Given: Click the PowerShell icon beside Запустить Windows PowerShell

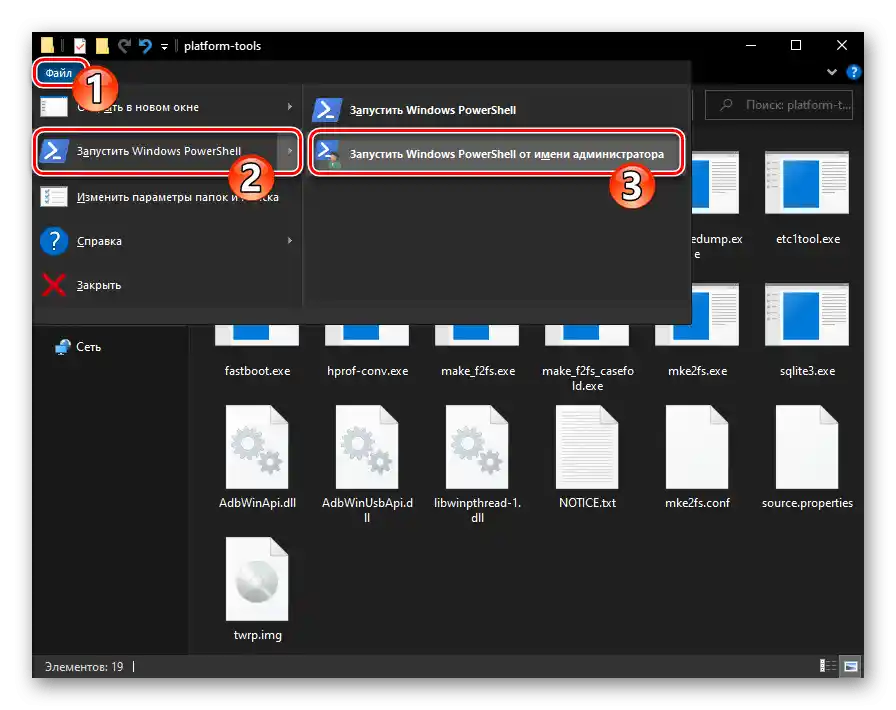Looking at the screenshot, I should click(x=54, y=151).
